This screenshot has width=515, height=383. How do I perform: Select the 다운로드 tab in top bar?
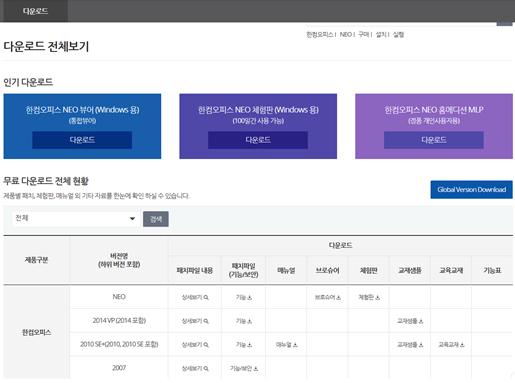[35, 11]
